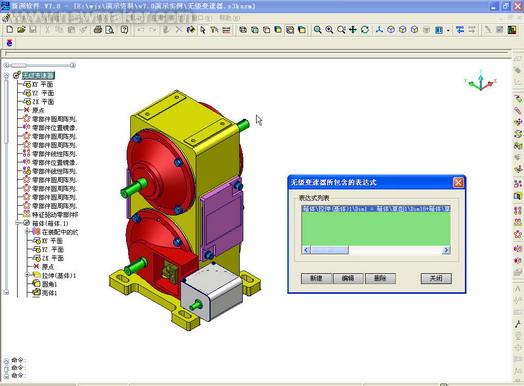
Task: Click the expression list horizontal scrollbar right arrow
Action: point(446,250)
